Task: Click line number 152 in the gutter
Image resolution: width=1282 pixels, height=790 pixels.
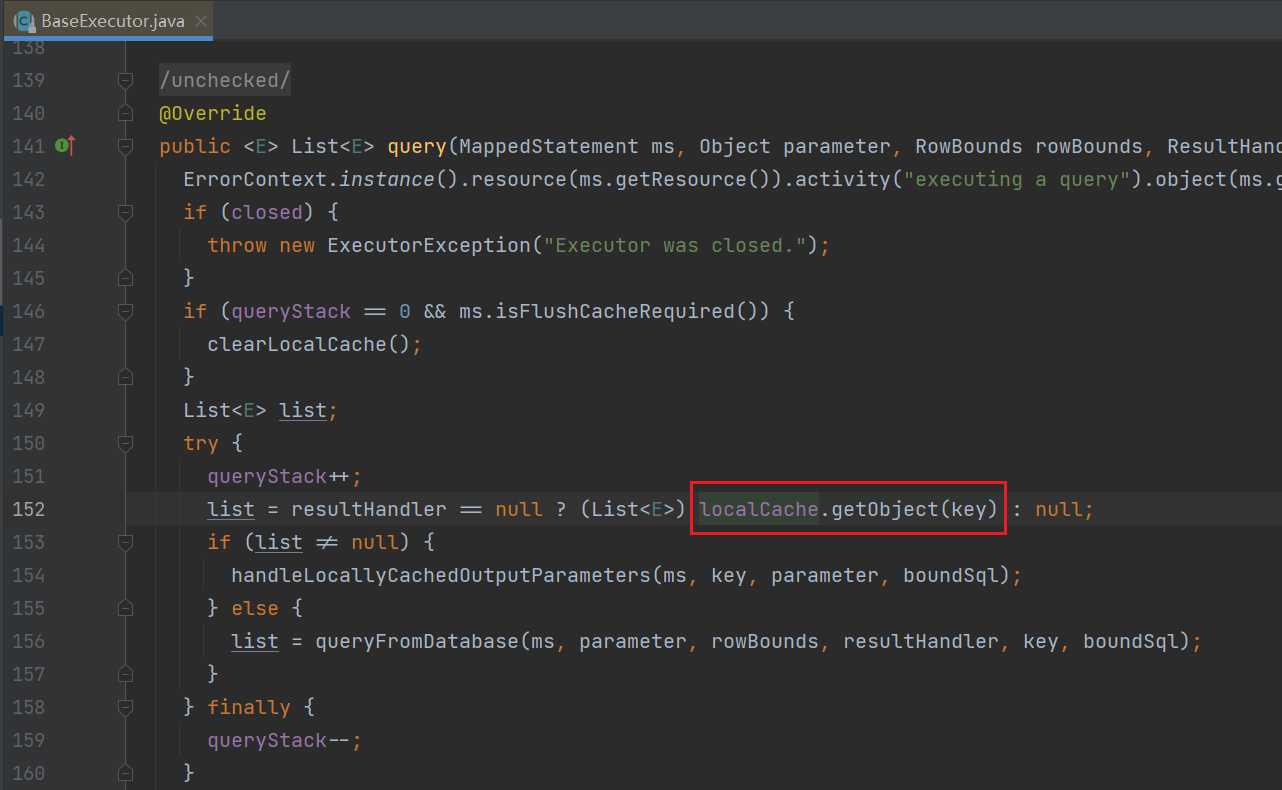Action: 28,509
